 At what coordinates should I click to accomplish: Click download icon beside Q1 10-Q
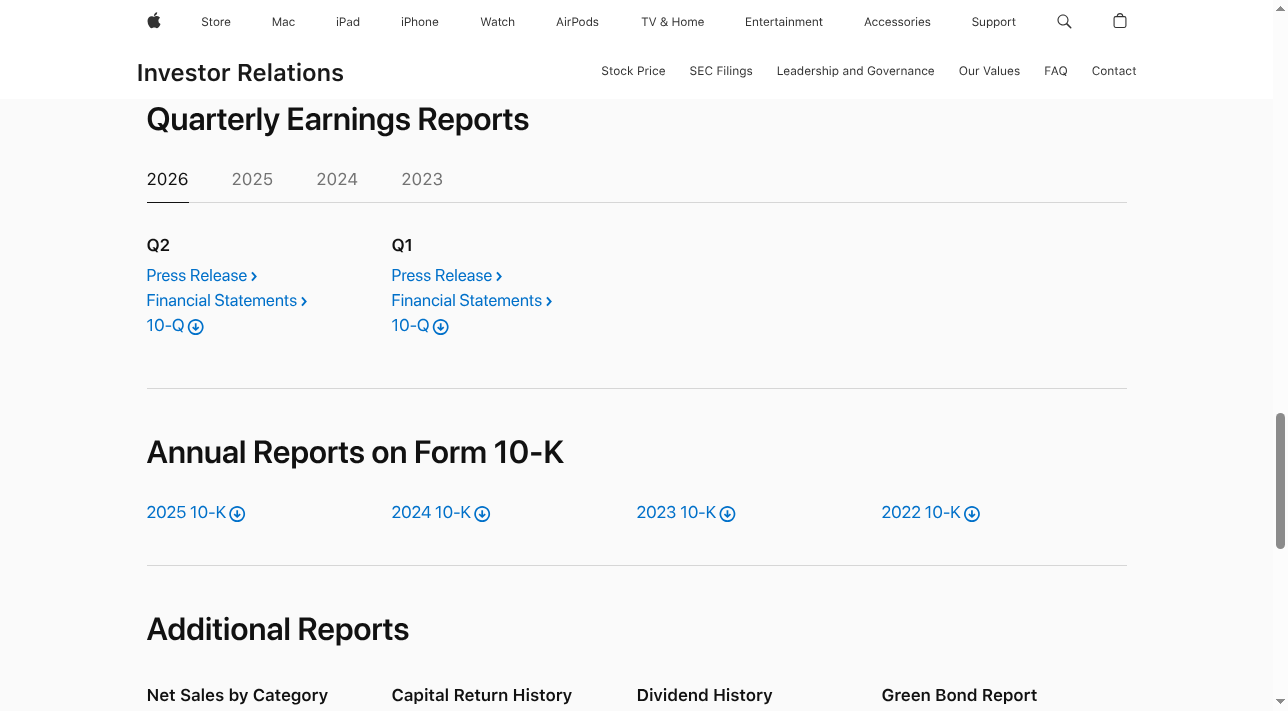(x=441, y=327)
